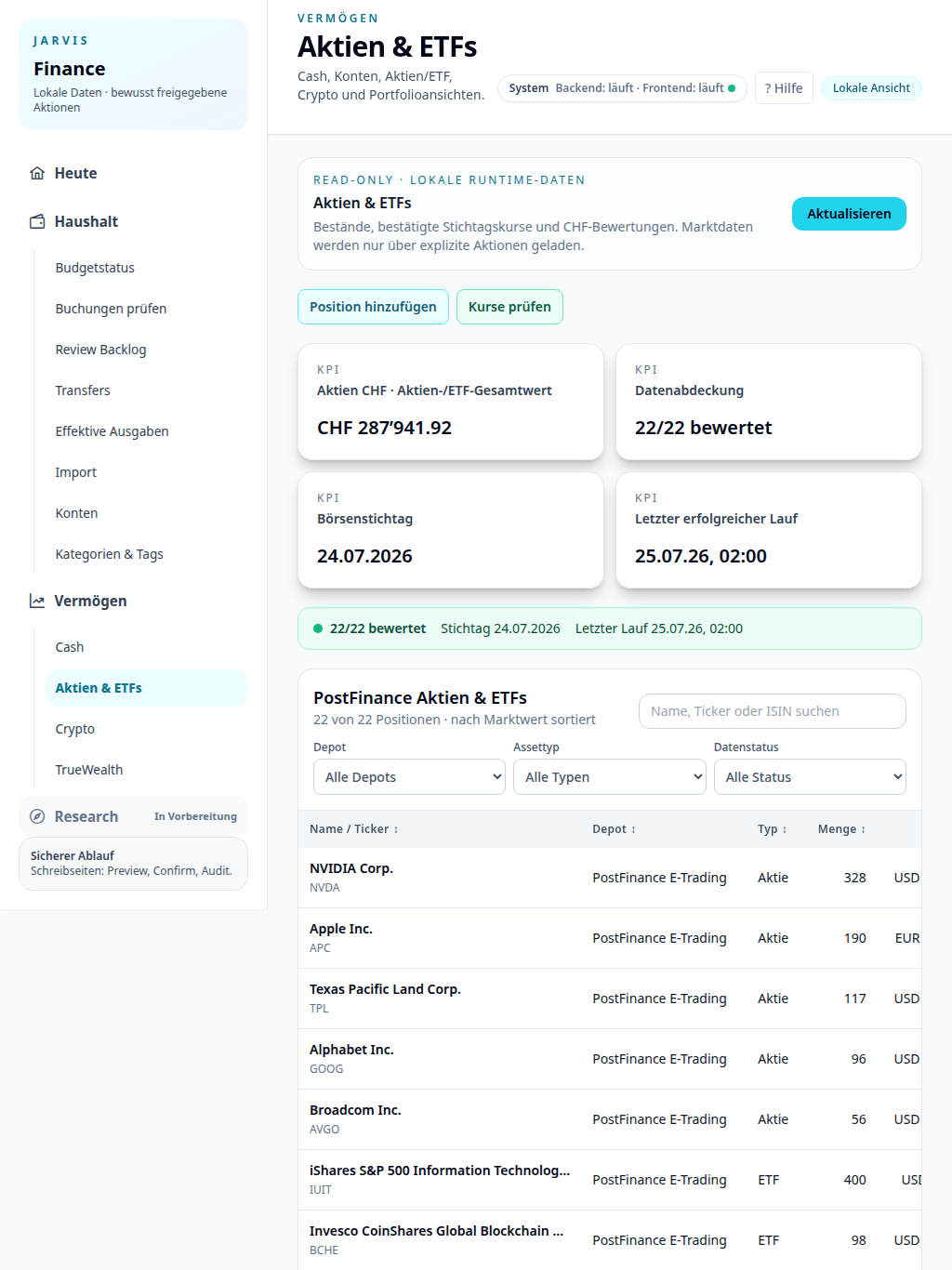The width and height of the screenshot is (952, 1270).
Task: Select the Invesco CoinShares Global Blockchain row
Action: [x=610, y=1240]
